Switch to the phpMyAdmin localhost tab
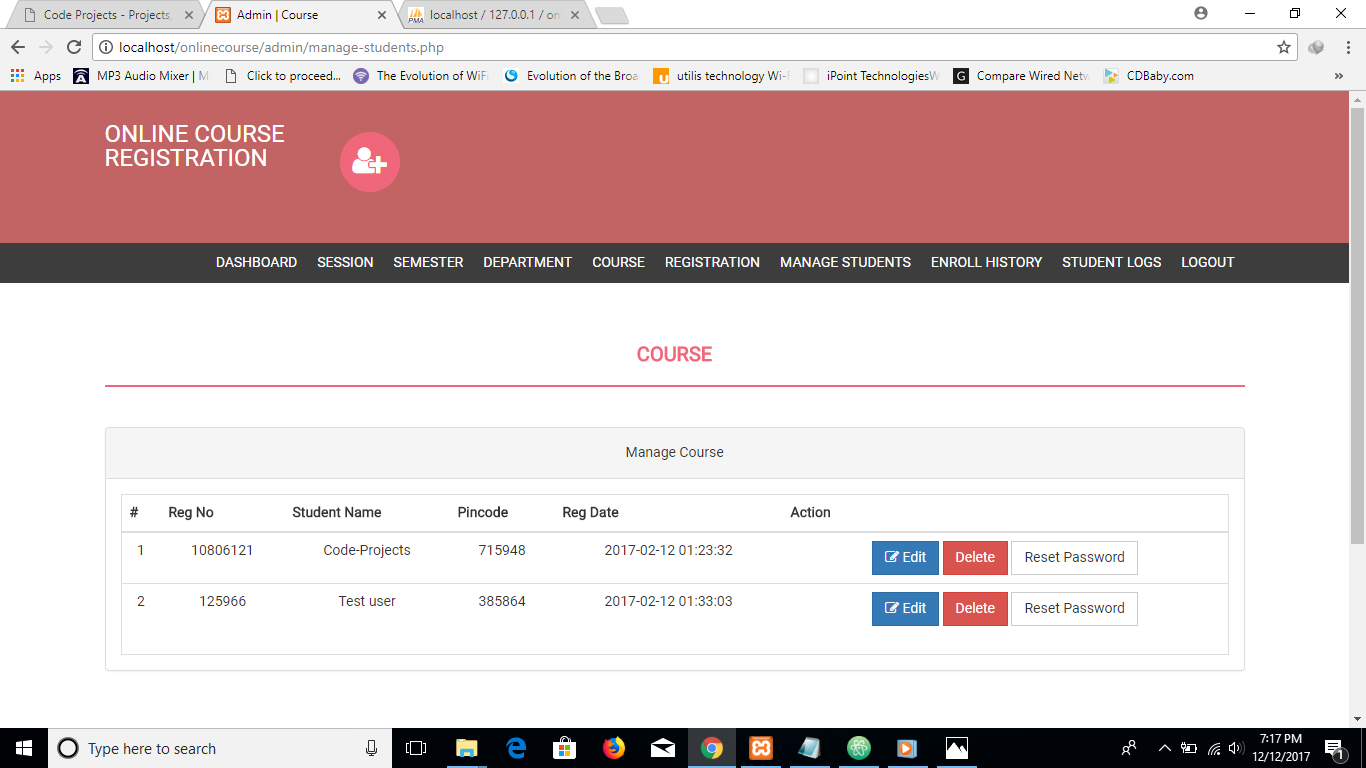Screen dimensions: 1366x768 pyautogui.click(x=494, y=15)
